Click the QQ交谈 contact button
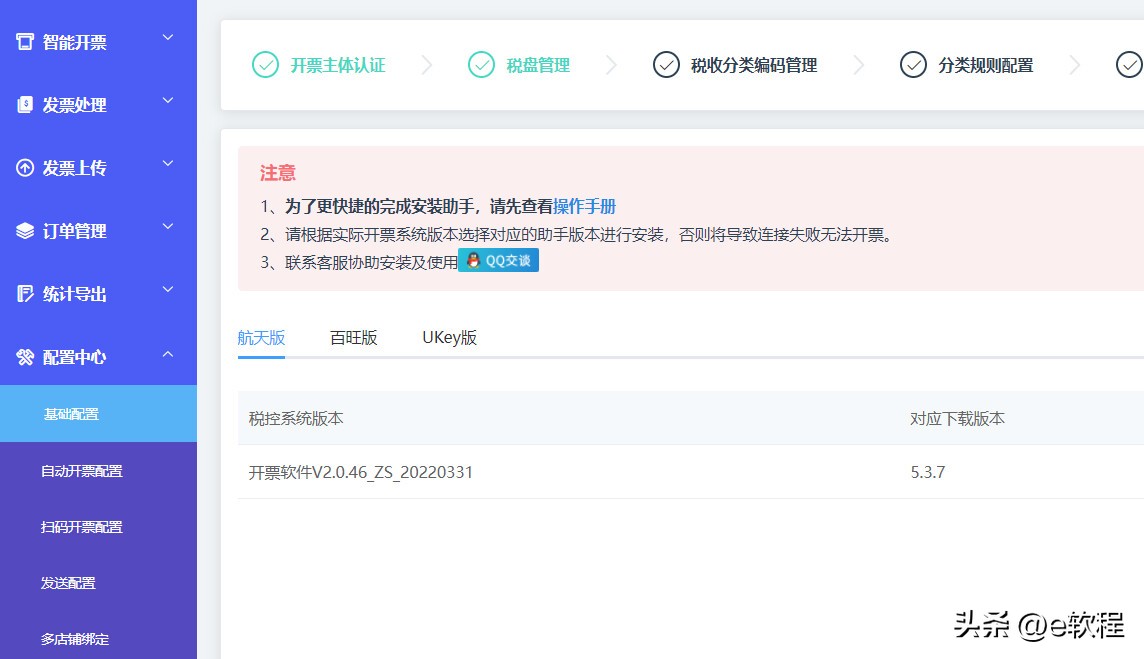 [497, 260]
